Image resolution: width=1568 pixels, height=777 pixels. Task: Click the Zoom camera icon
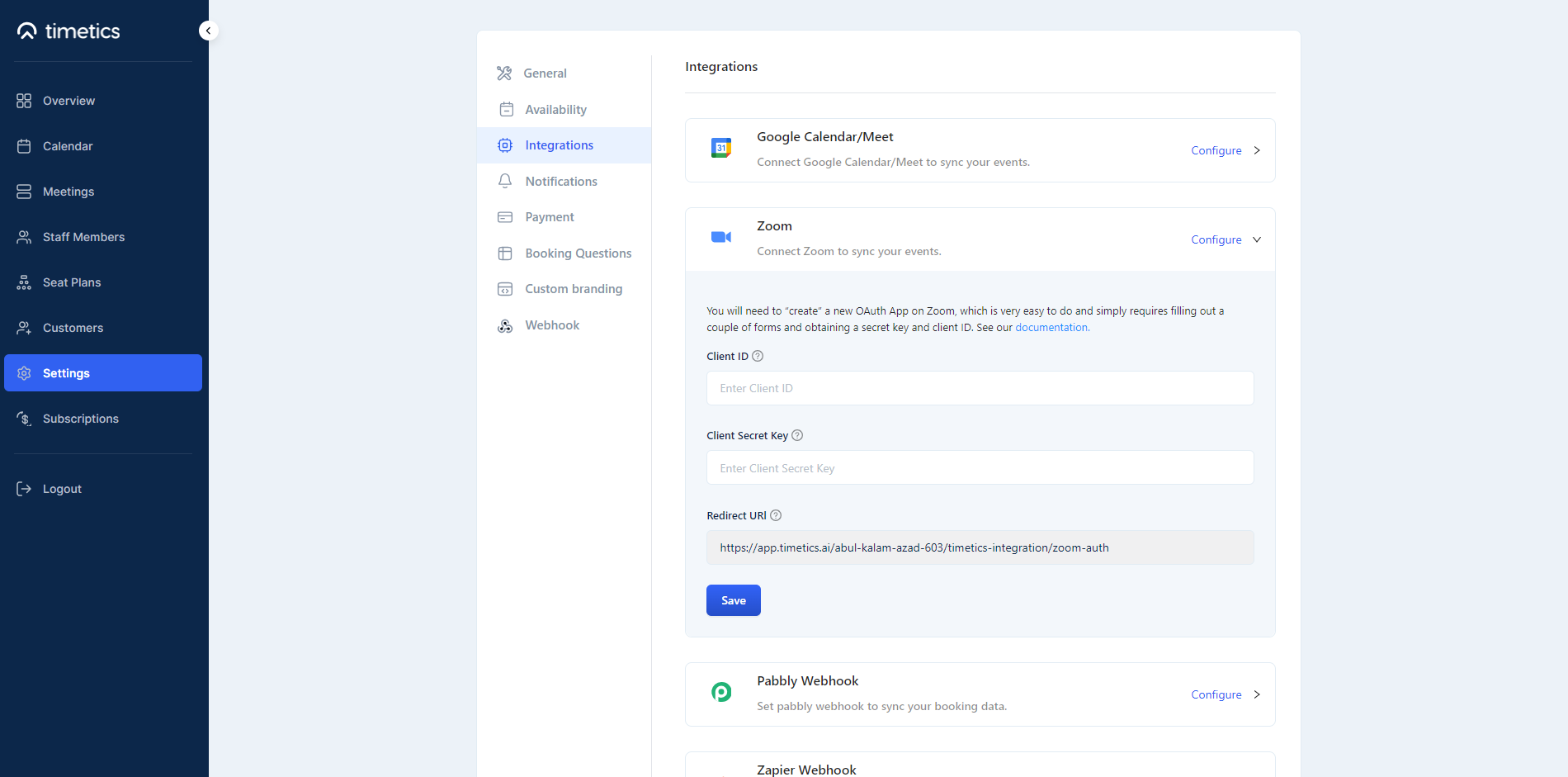point(721,237)
